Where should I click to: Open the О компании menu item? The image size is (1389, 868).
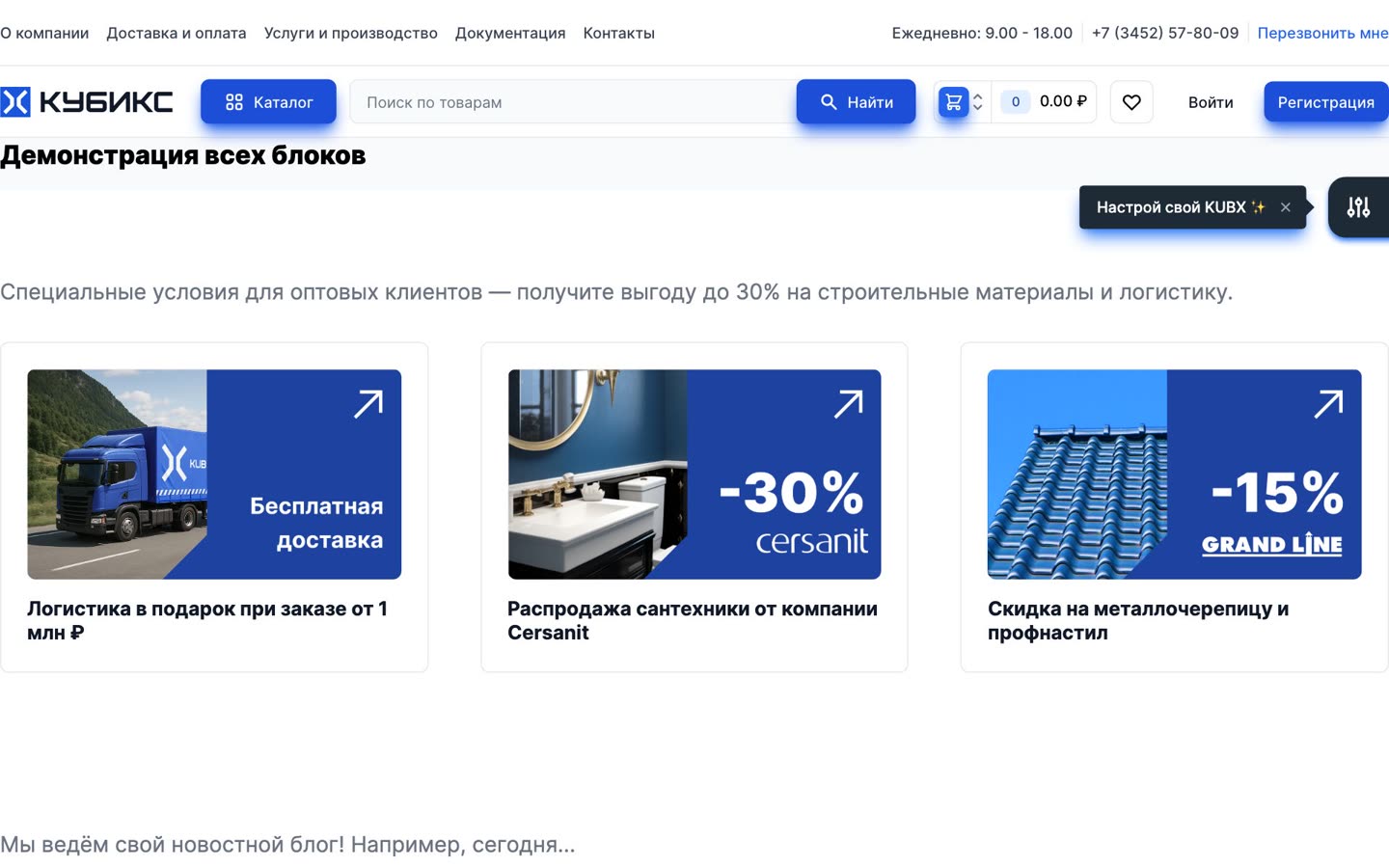(44, 33)
